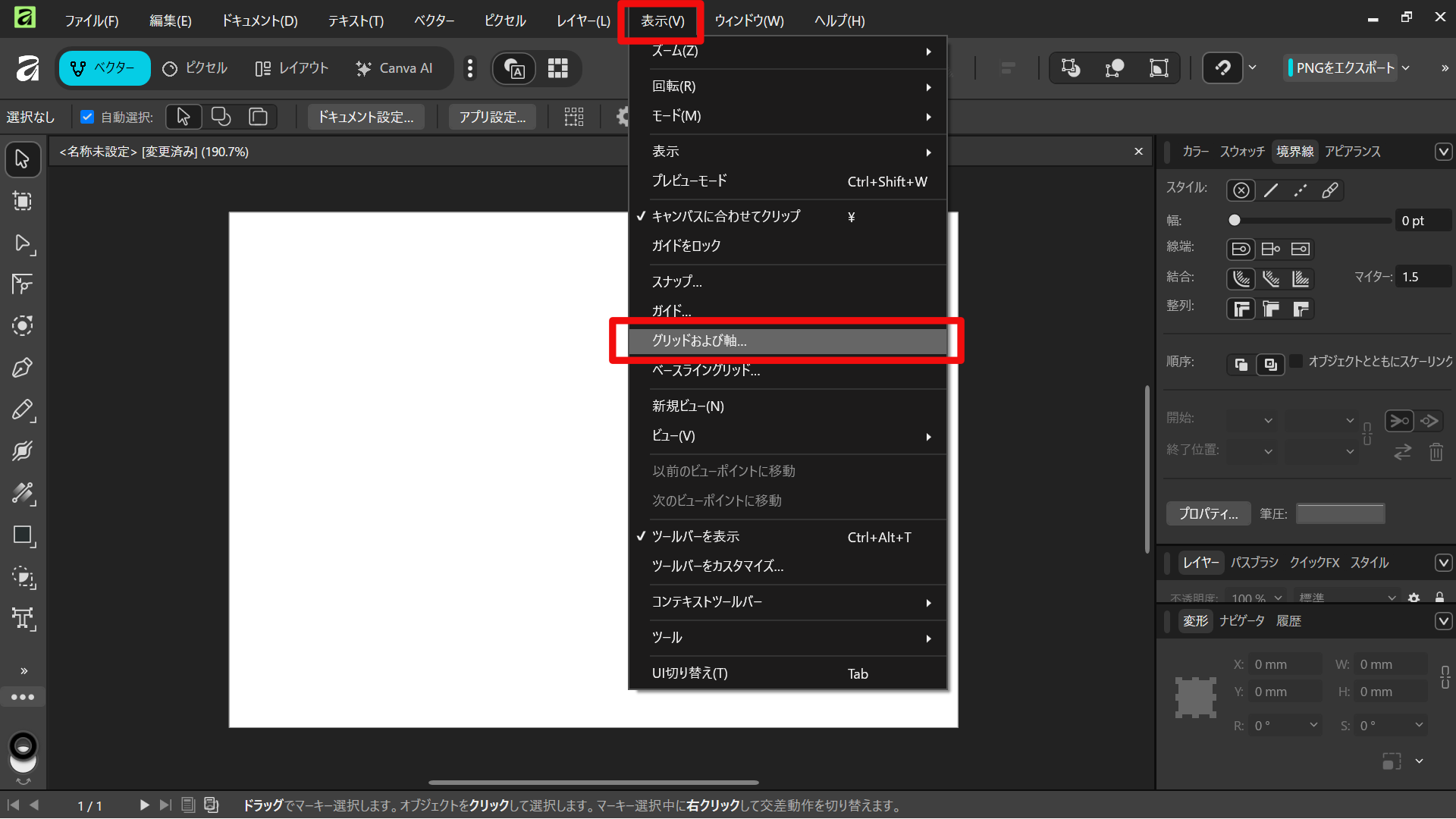Click the Miter (マイター) value input field

(x=1423, y=277)
